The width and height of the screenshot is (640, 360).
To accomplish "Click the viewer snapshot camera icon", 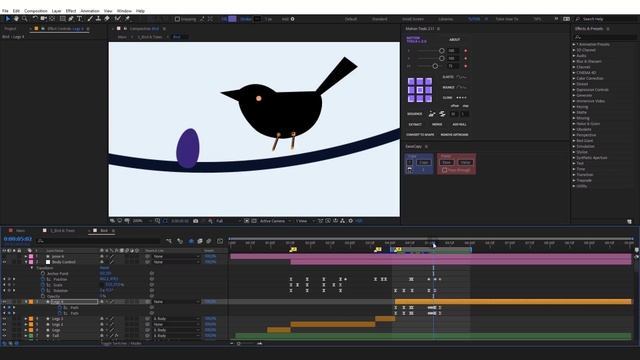I will 196,221.
